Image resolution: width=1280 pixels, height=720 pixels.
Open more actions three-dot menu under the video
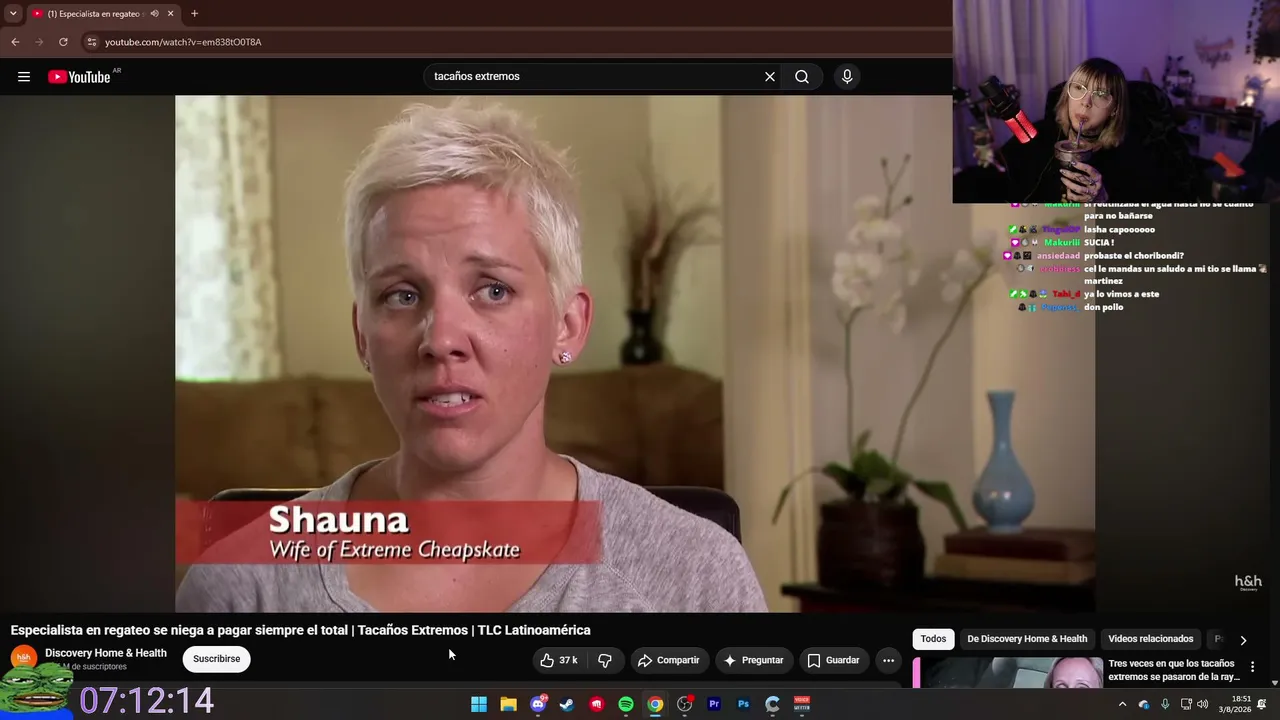coord(888,660)
